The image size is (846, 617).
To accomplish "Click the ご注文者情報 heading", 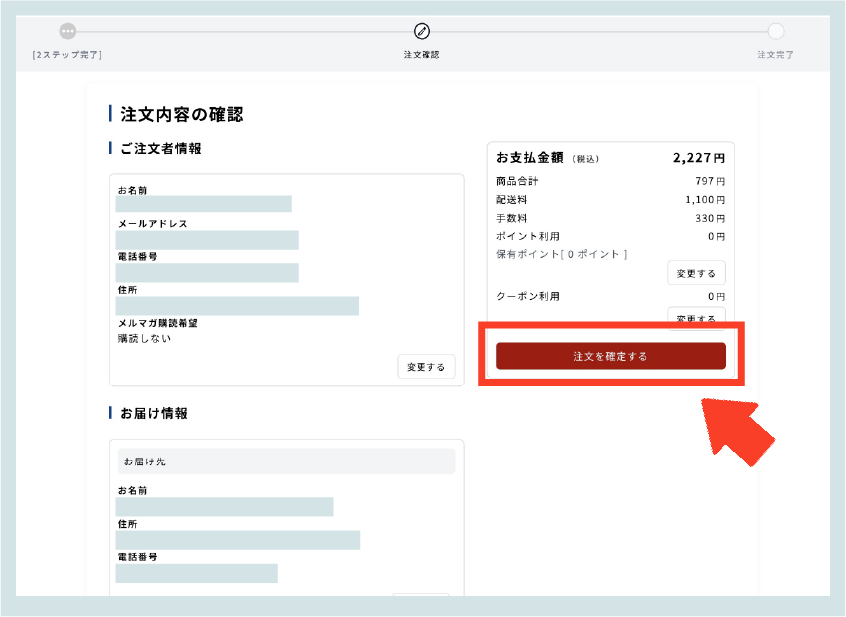I will (x=161, y=148).
